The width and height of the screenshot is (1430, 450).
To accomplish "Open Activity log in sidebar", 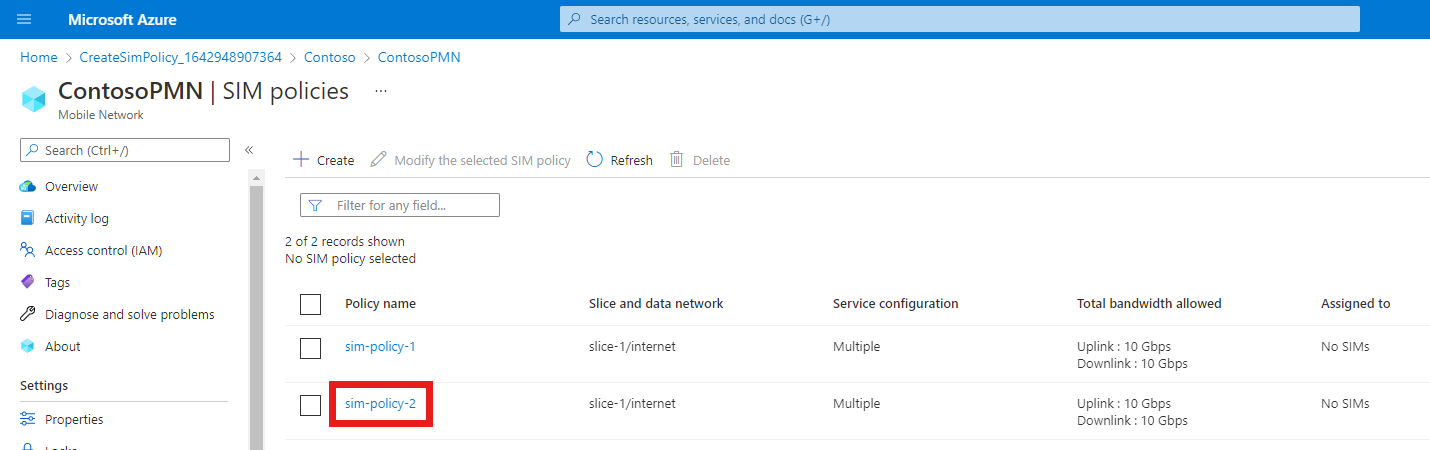I will (76, 218).
